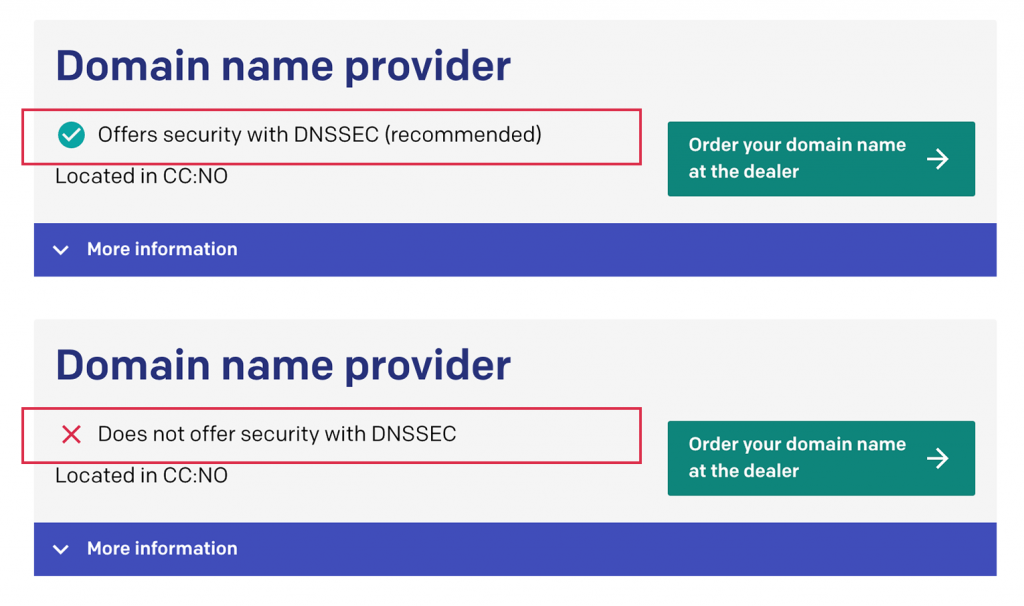Select the 'Does not offer security with DNSSEC' text
This screenshot has width=1024, height=606.
277,434
